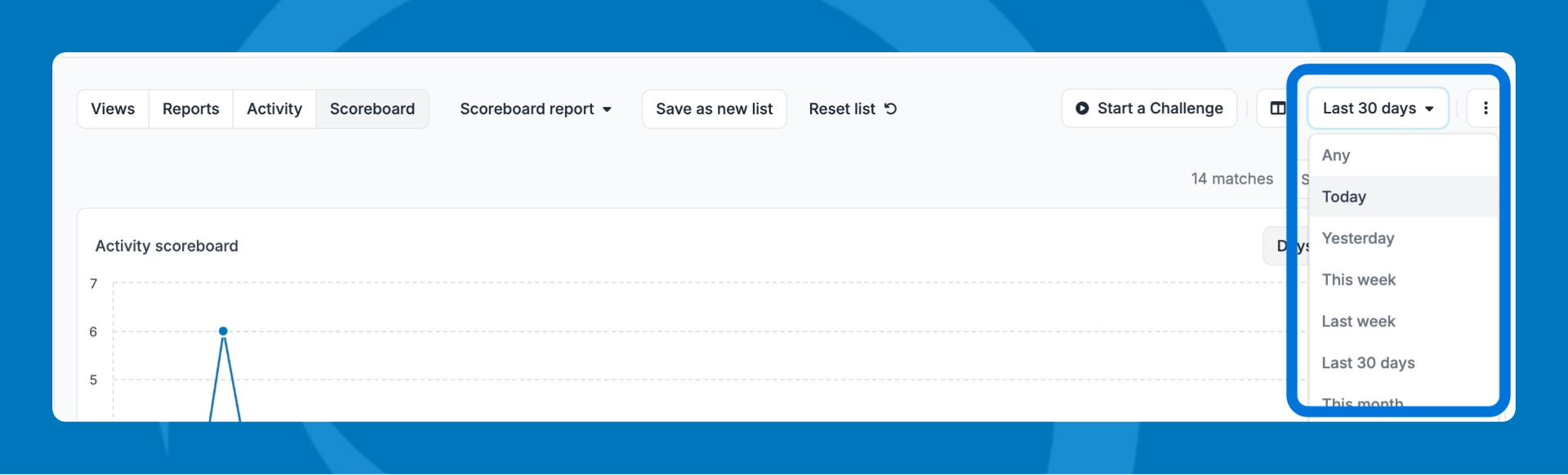
Task: Open the three-dot more options menu
Action: pyautogui.click(x=1485, y=109)
